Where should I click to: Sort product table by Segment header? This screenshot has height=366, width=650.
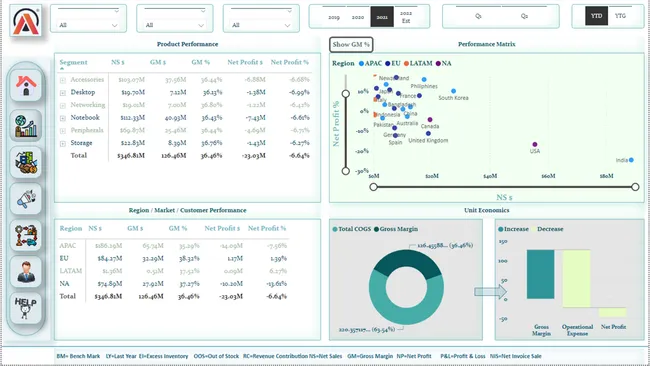click(73, 62)
